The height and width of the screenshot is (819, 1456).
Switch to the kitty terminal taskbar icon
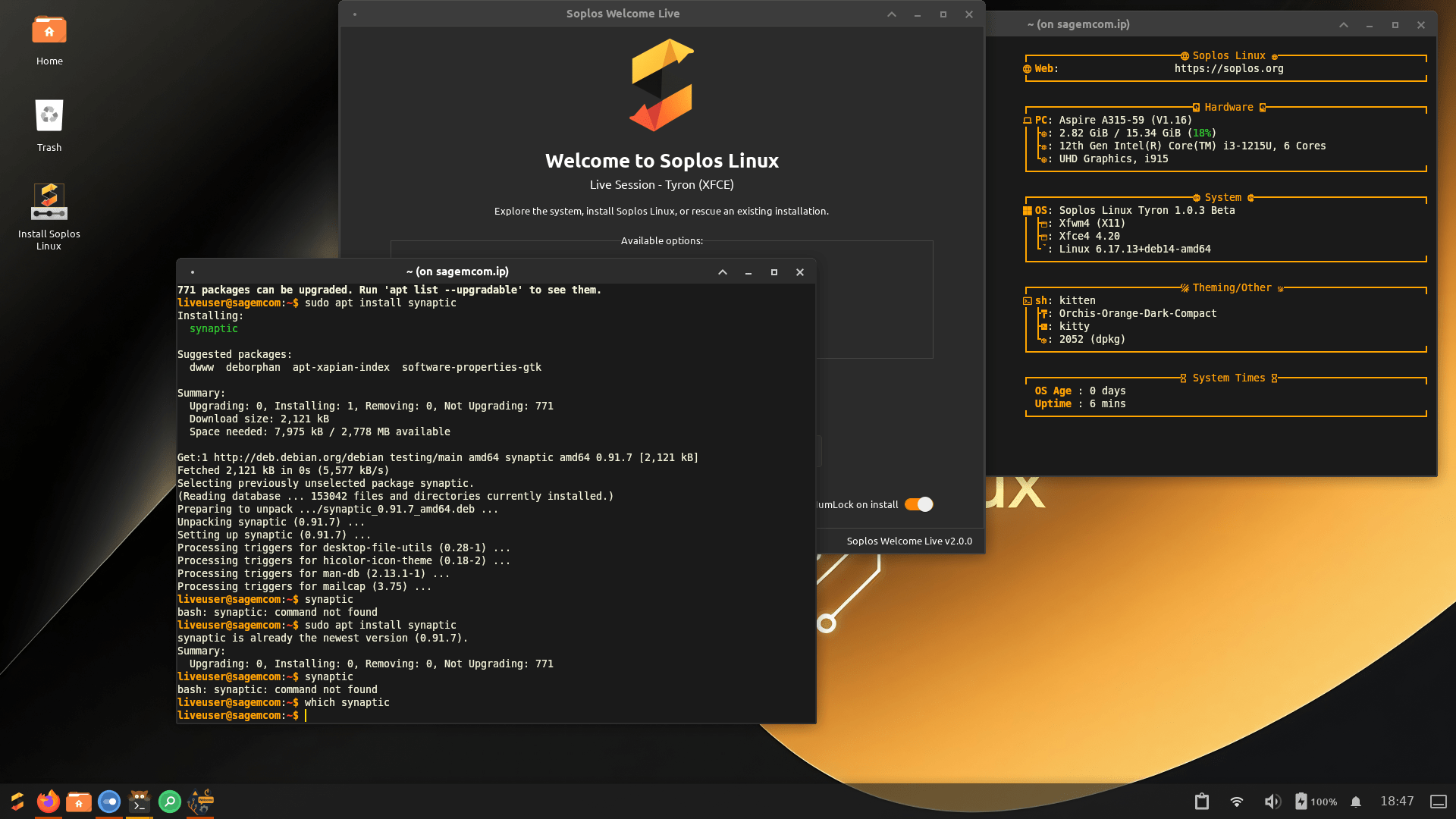click(140, 802)
